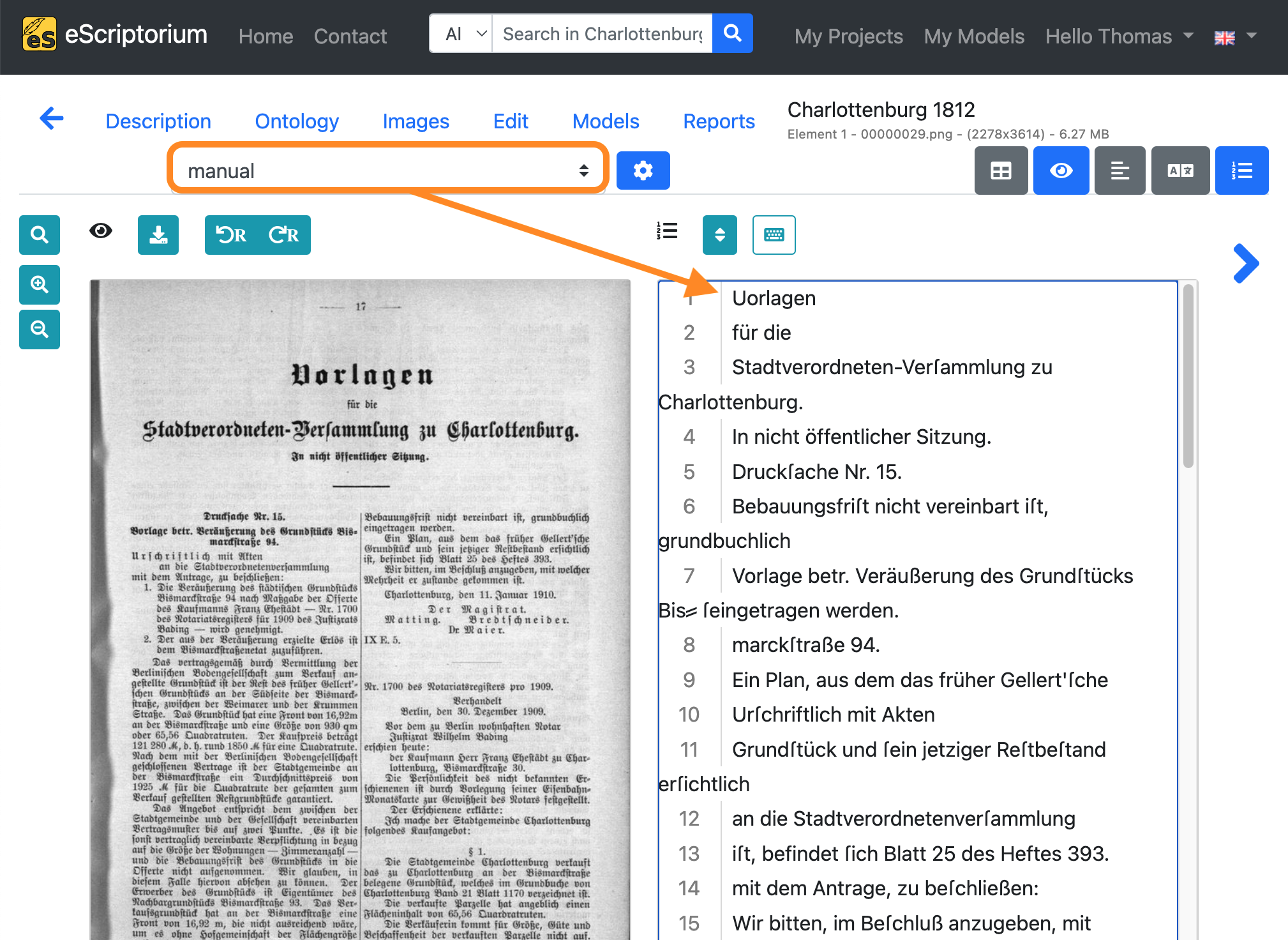Image resolution: width=1288 pixels, height=940 pixels.
Task: Toggle the segmentation panel view
Action: point(1001,171)
